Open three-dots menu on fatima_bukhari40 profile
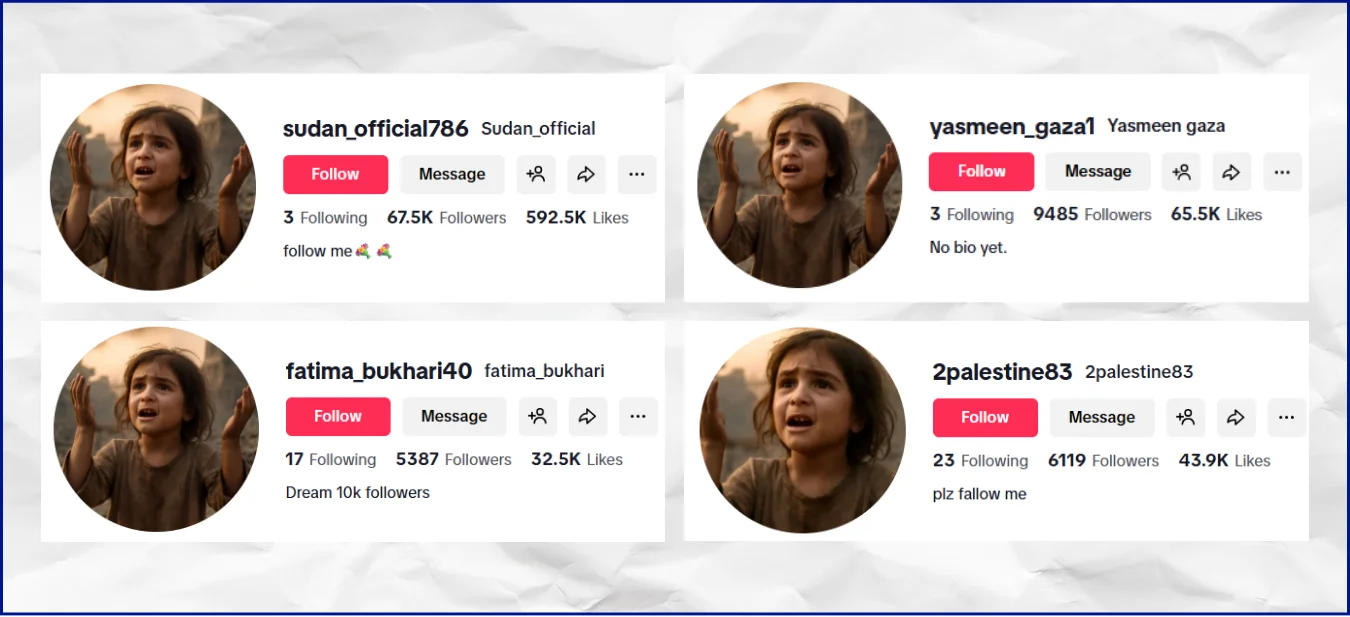 [639, 416]
